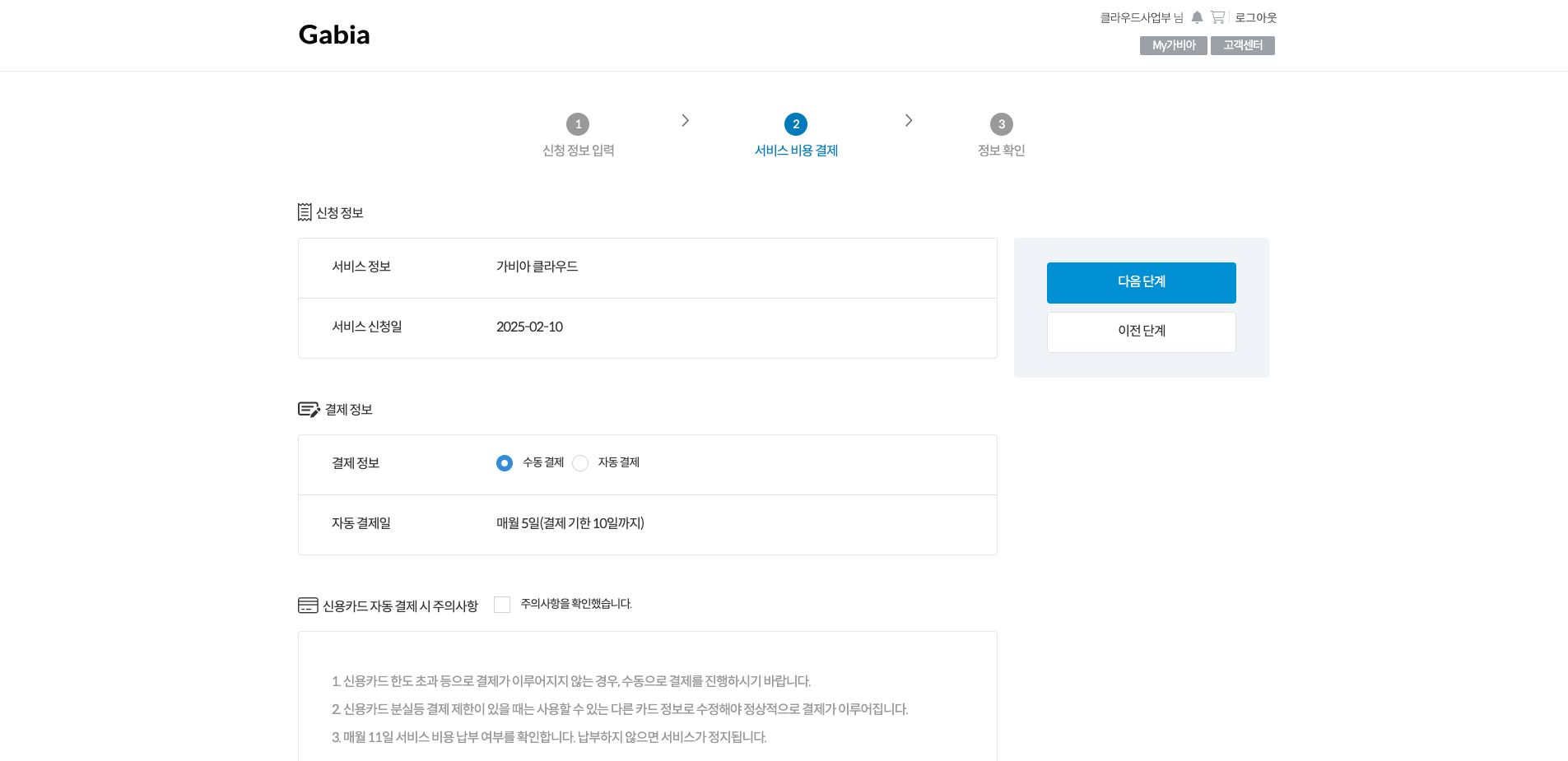1568x761 pixels.
Task: Click notice line 1 about 신용카드 한도 초과
Action: coord(571,681)
